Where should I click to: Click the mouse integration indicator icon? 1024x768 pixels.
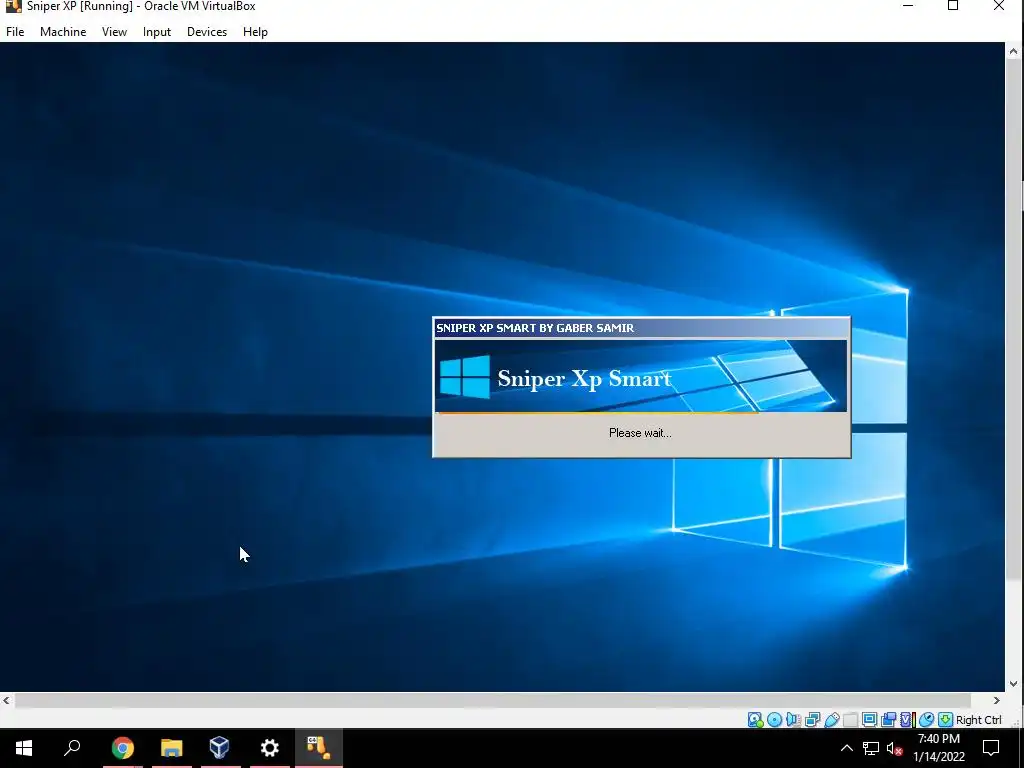click(926, 720)
